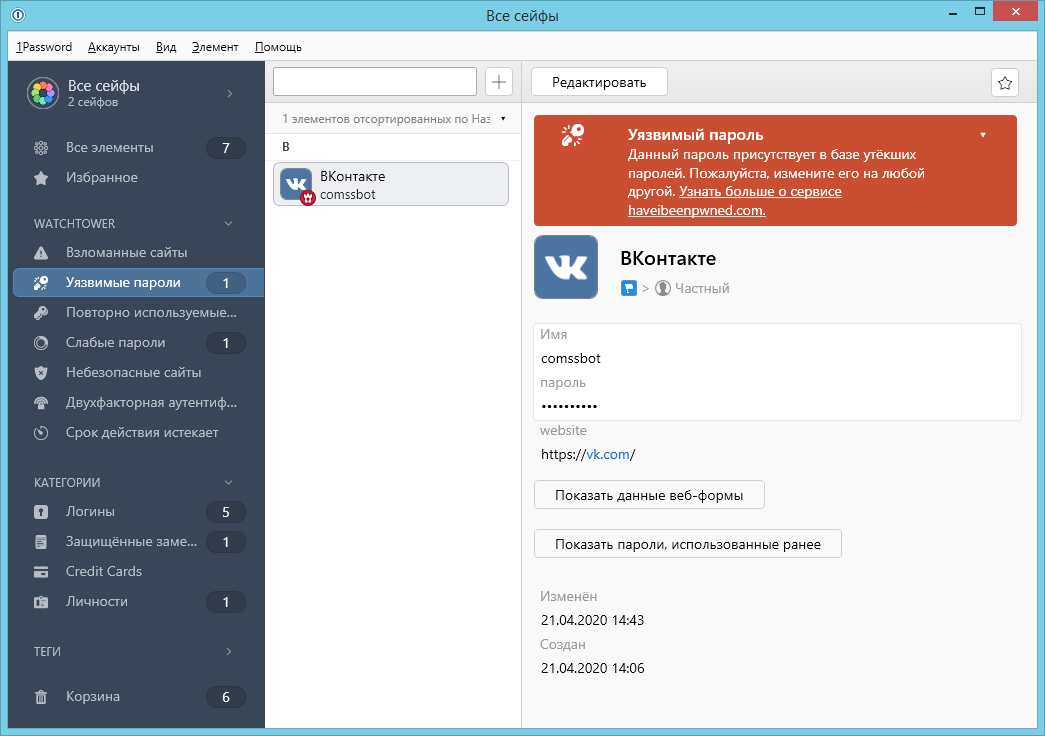Click the ID badge icon for Личности
Viewport: 1045px width, 736px height.
(x=41, y=602)
